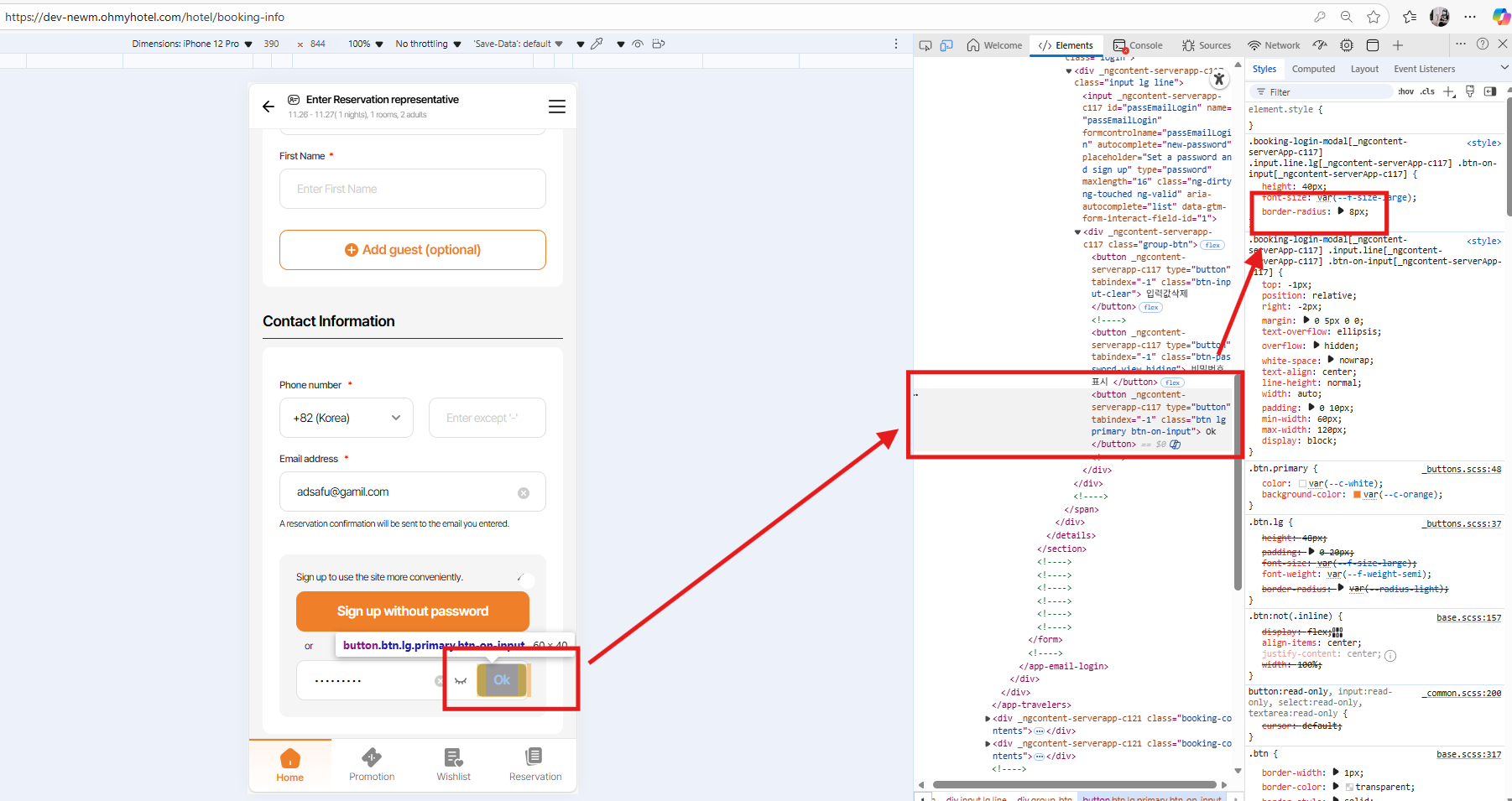Toggle password visibility eye icon
This screenshot has height=801, width=1512.
pyautogui.click(x=461, y=681)
